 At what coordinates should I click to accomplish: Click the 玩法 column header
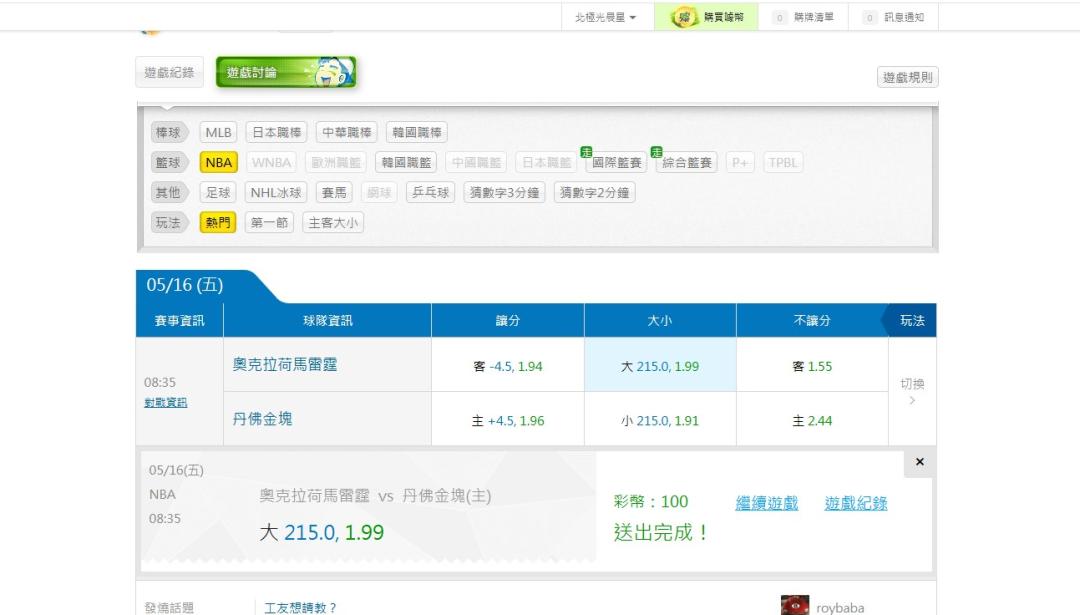pyautogui.click(x=913, y=320)
